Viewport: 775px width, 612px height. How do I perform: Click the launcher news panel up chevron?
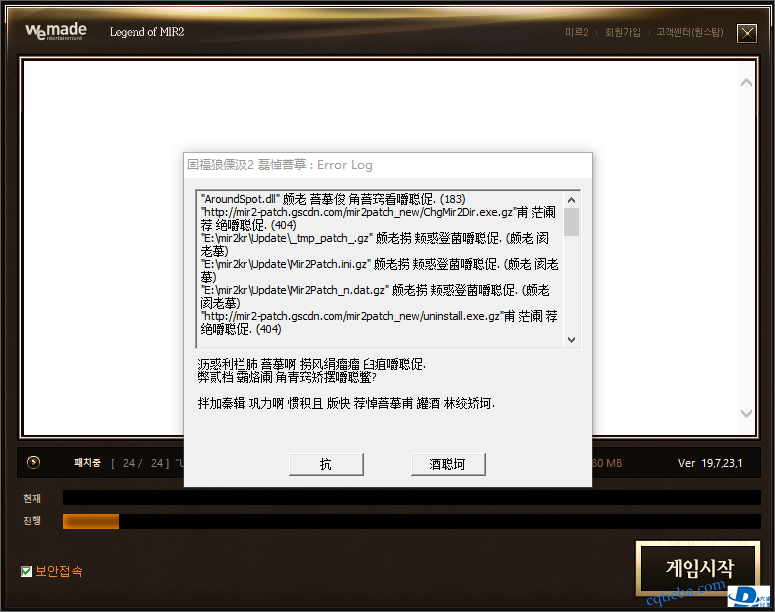pyautogui.click(x=746, y=83)
